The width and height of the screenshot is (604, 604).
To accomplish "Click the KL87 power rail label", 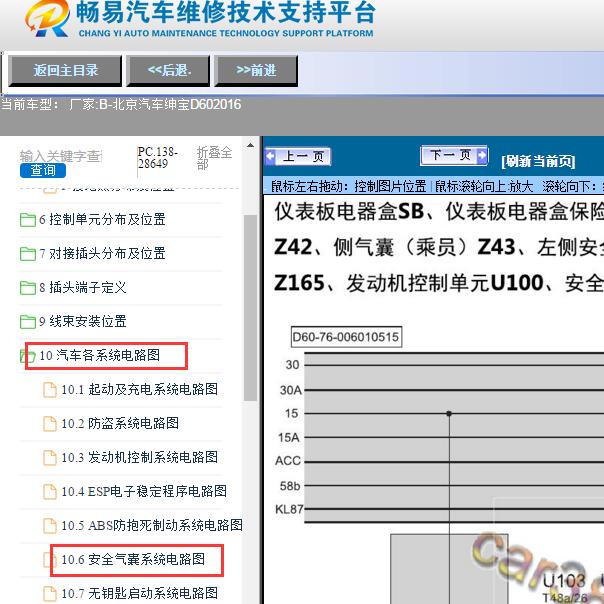I will pos(289,509).
